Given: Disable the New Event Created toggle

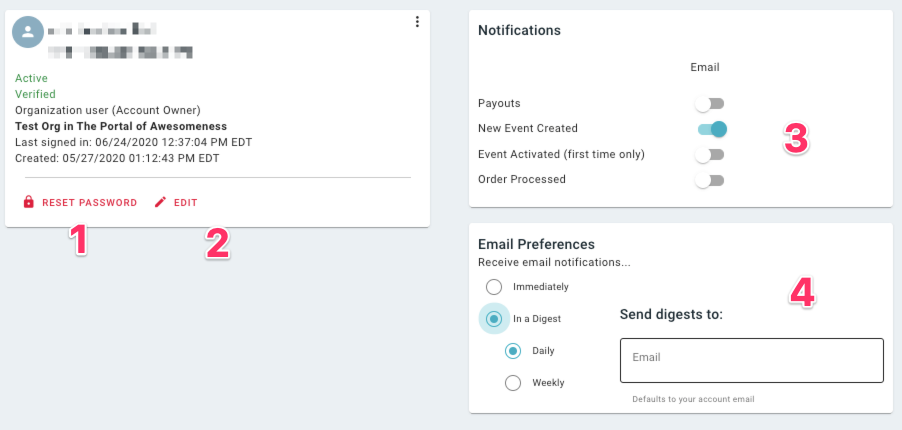Looking at the screenshot, I should tap(712, 129).
